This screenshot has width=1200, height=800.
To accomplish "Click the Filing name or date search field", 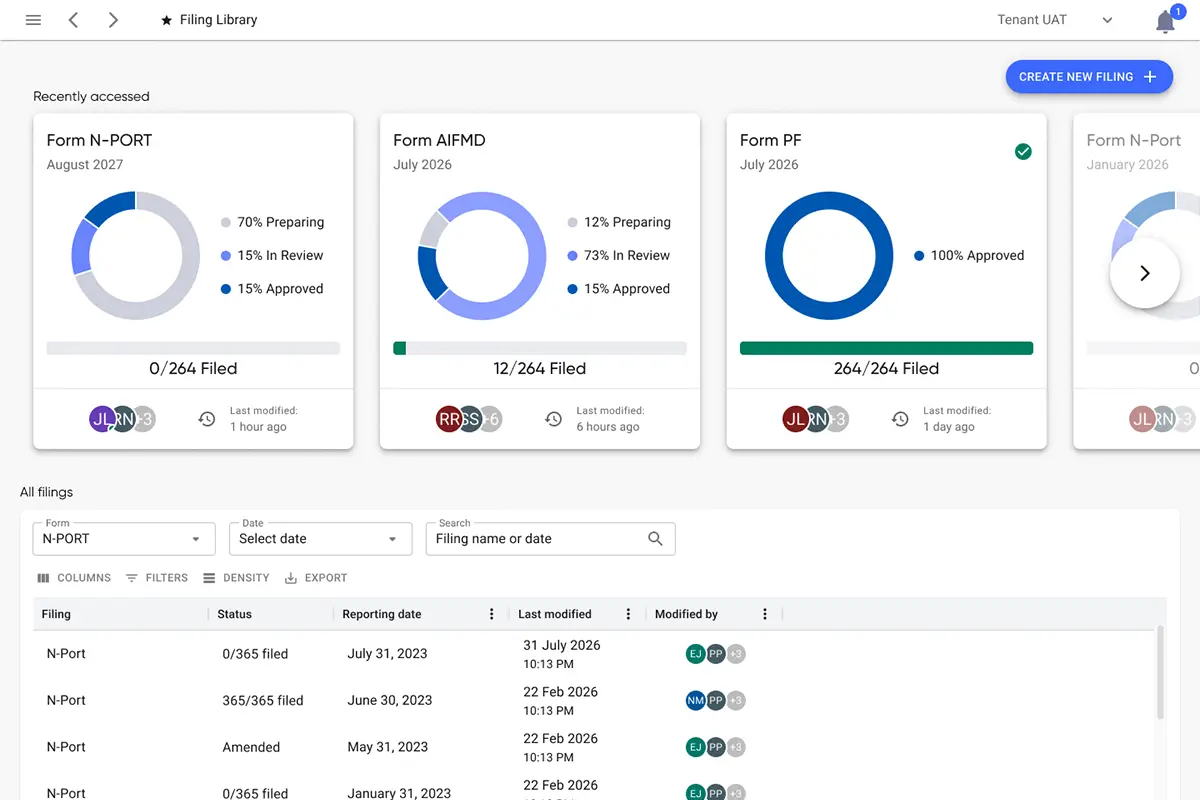I will point(535,539).
